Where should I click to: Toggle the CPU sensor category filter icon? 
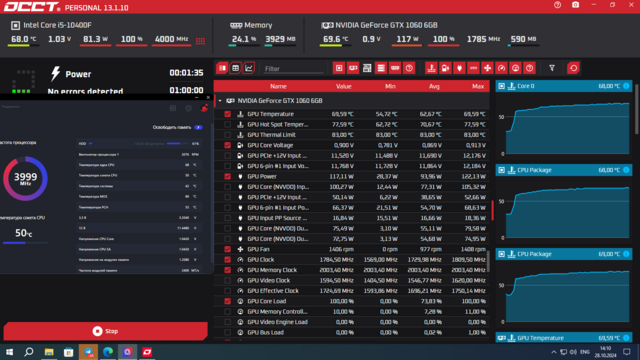(339, 68)
